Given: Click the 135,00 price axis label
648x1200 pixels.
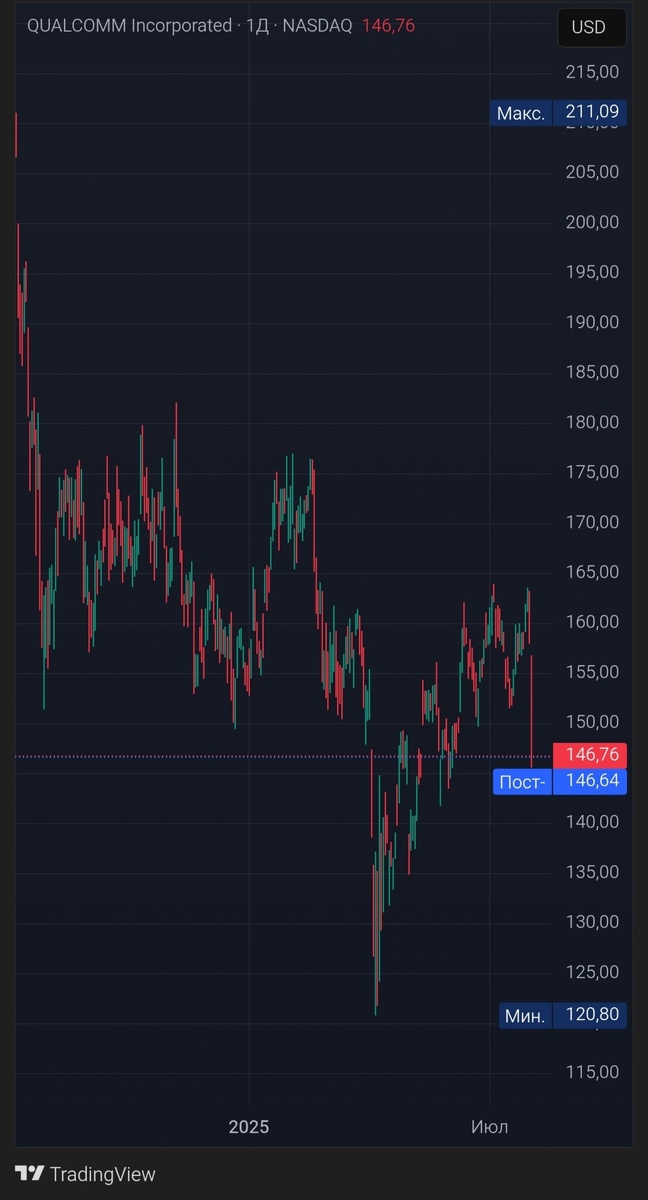Looking at the screenshot, I should click(x=592, y=872).
